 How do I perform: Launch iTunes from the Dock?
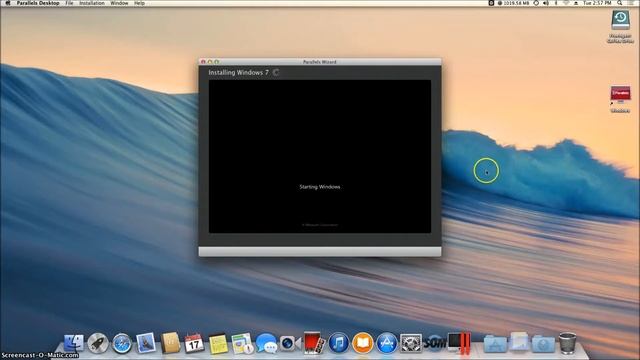[338, 343]
